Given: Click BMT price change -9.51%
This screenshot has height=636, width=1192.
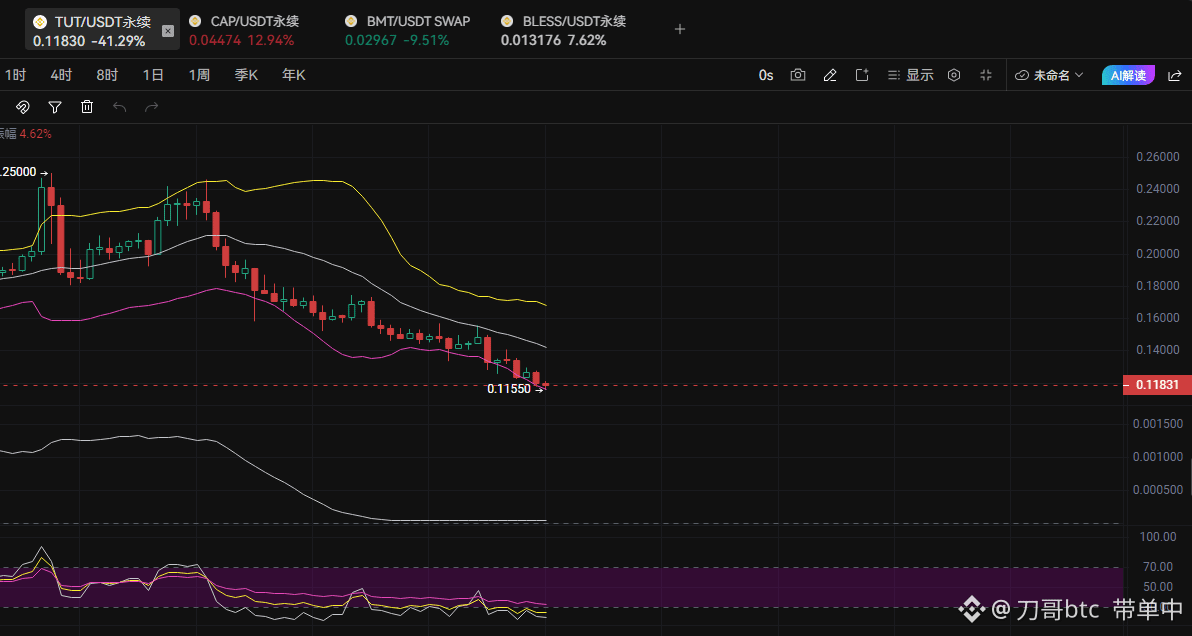Looking at the screenshot, I should point(426,40).
